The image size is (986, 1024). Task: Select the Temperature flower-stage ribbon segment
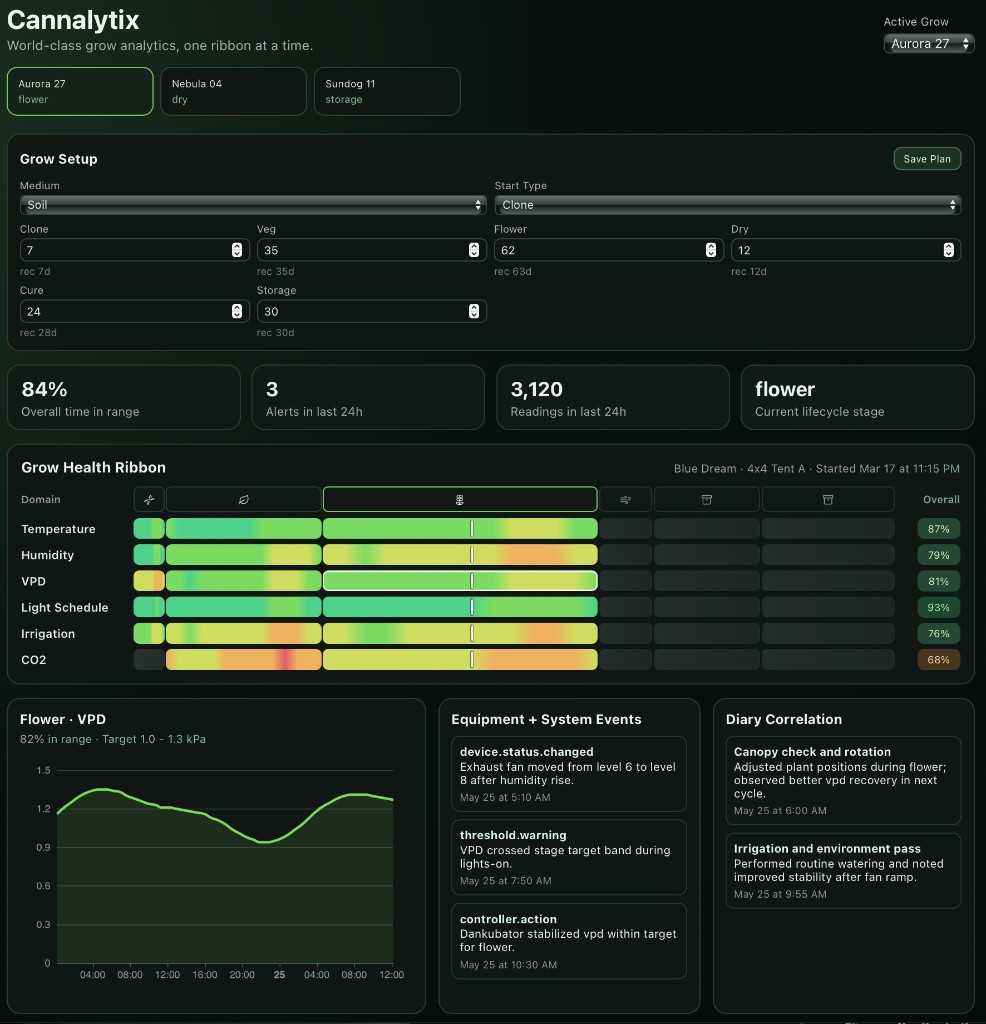pos(460,528)
